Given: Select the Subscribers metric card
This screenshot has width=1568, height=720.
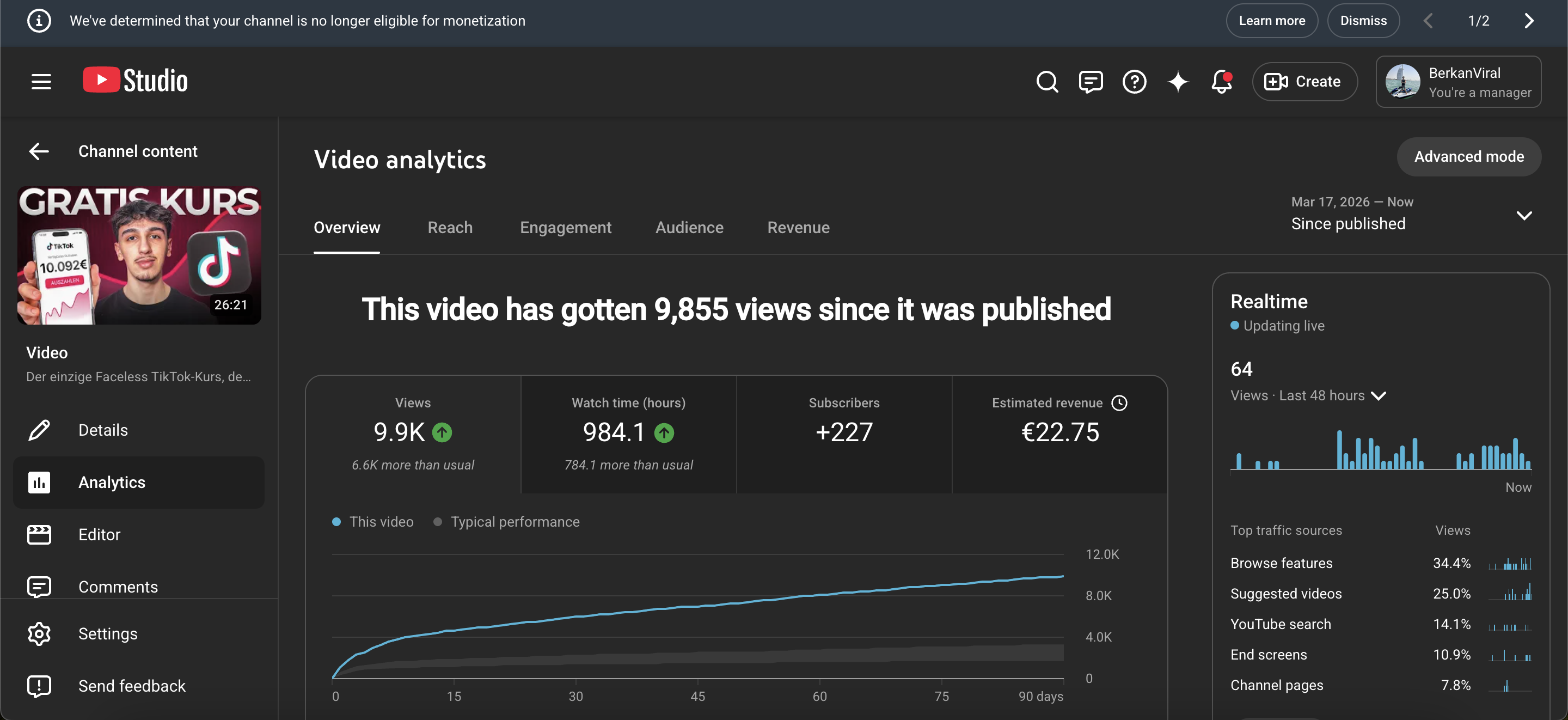Looking at the screenshot, I should coord(844,434).
